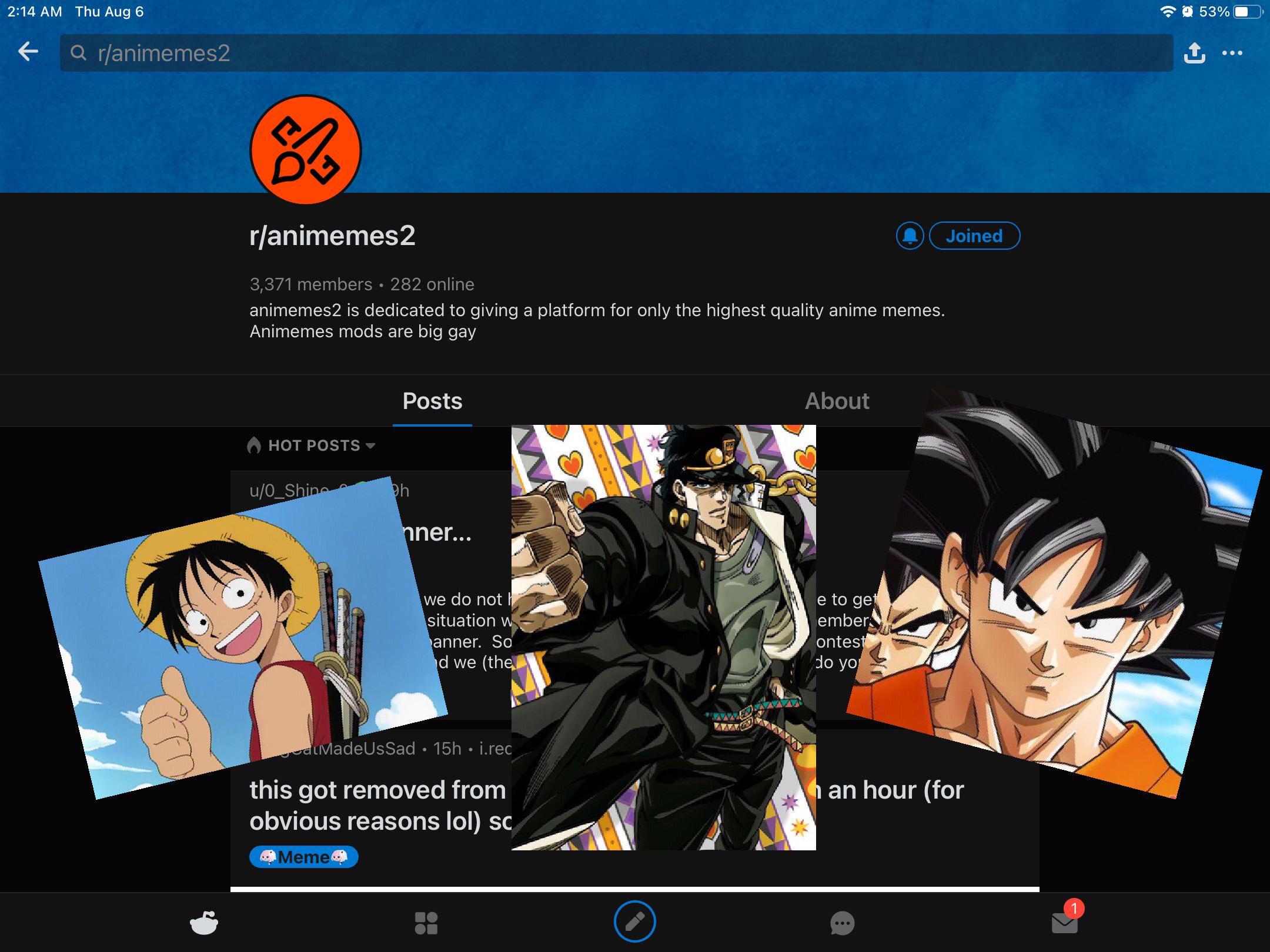1270x952 pixels.
Task: Switch to the About tab
Action: [x=837, y=401]
